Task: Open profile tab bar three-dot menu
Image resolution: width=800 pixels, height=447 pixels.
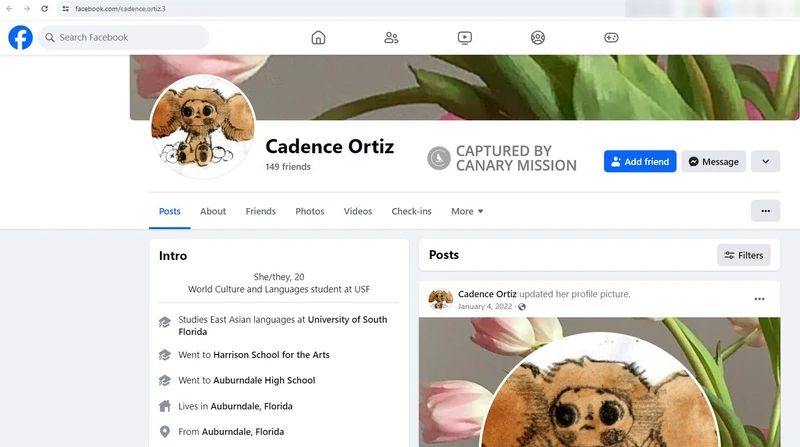Action: coord(765,211)
